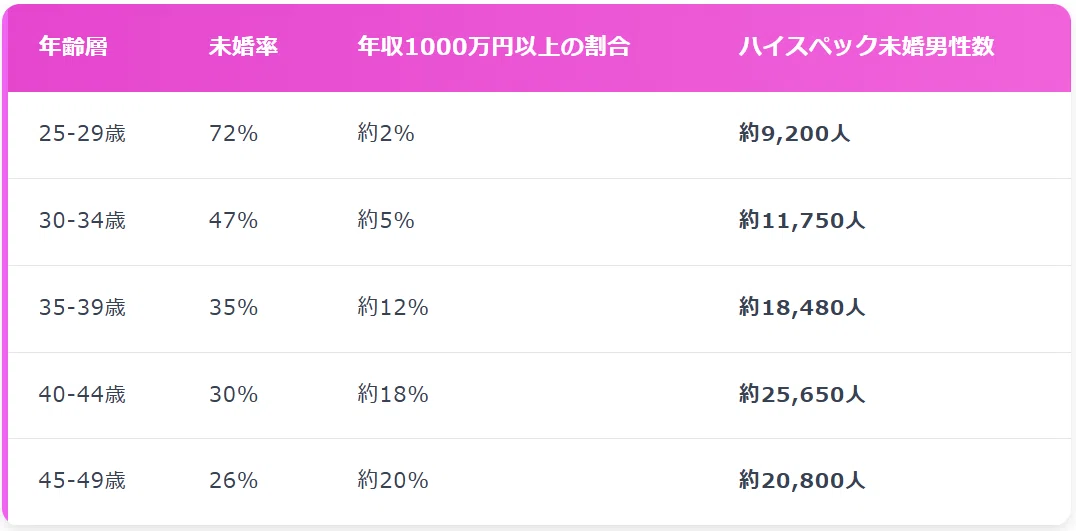Click the 約18,480人 count cell
This screenshot has height=531, width=1076.
pos(802,308)
